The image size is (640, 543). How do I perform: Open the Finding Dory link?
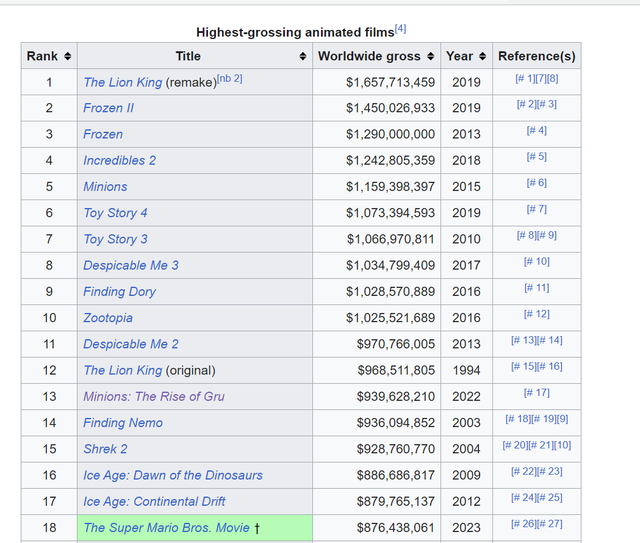120,292
